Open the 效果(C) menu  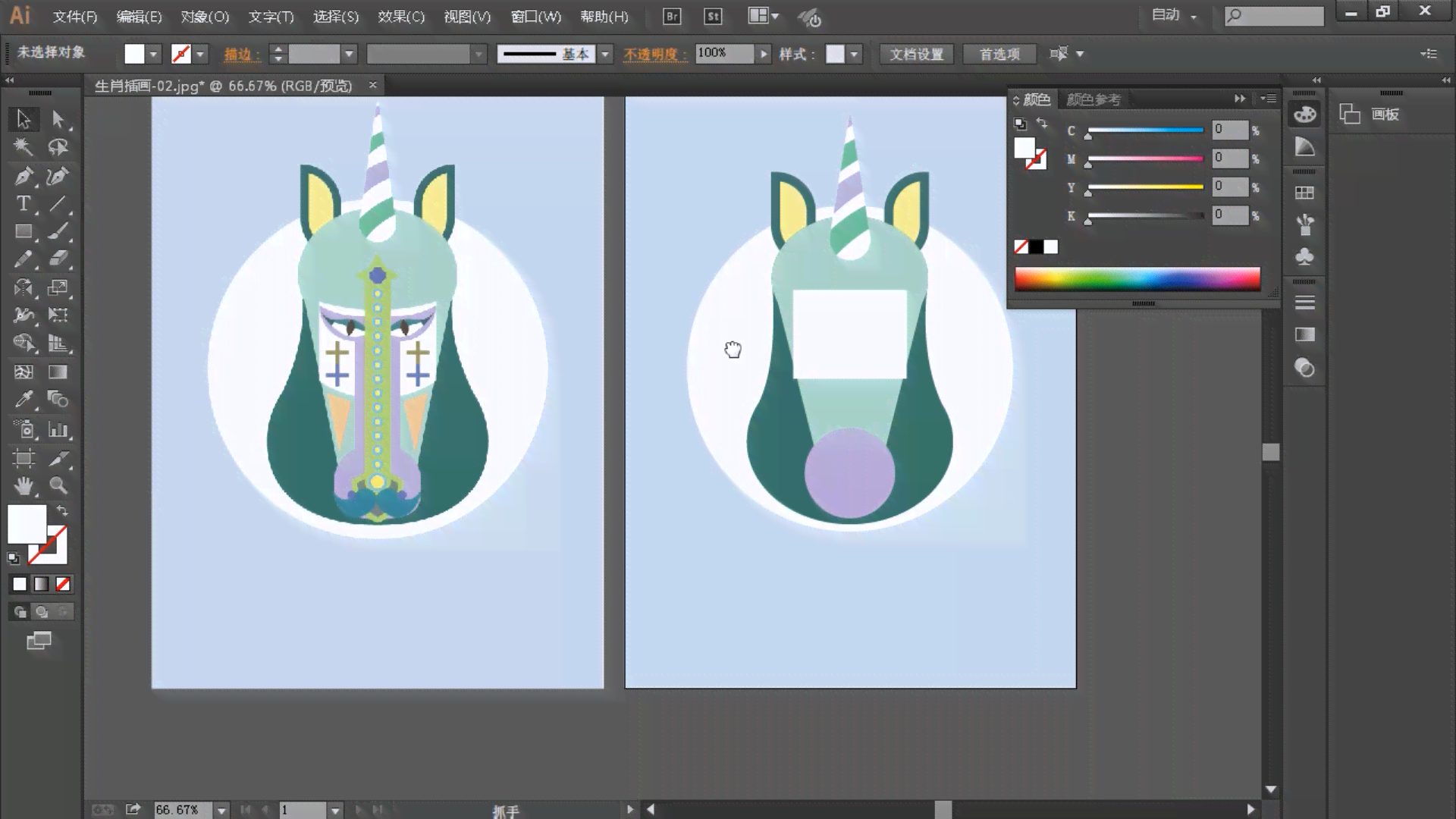pyautogui.click(x=399, y=16)
